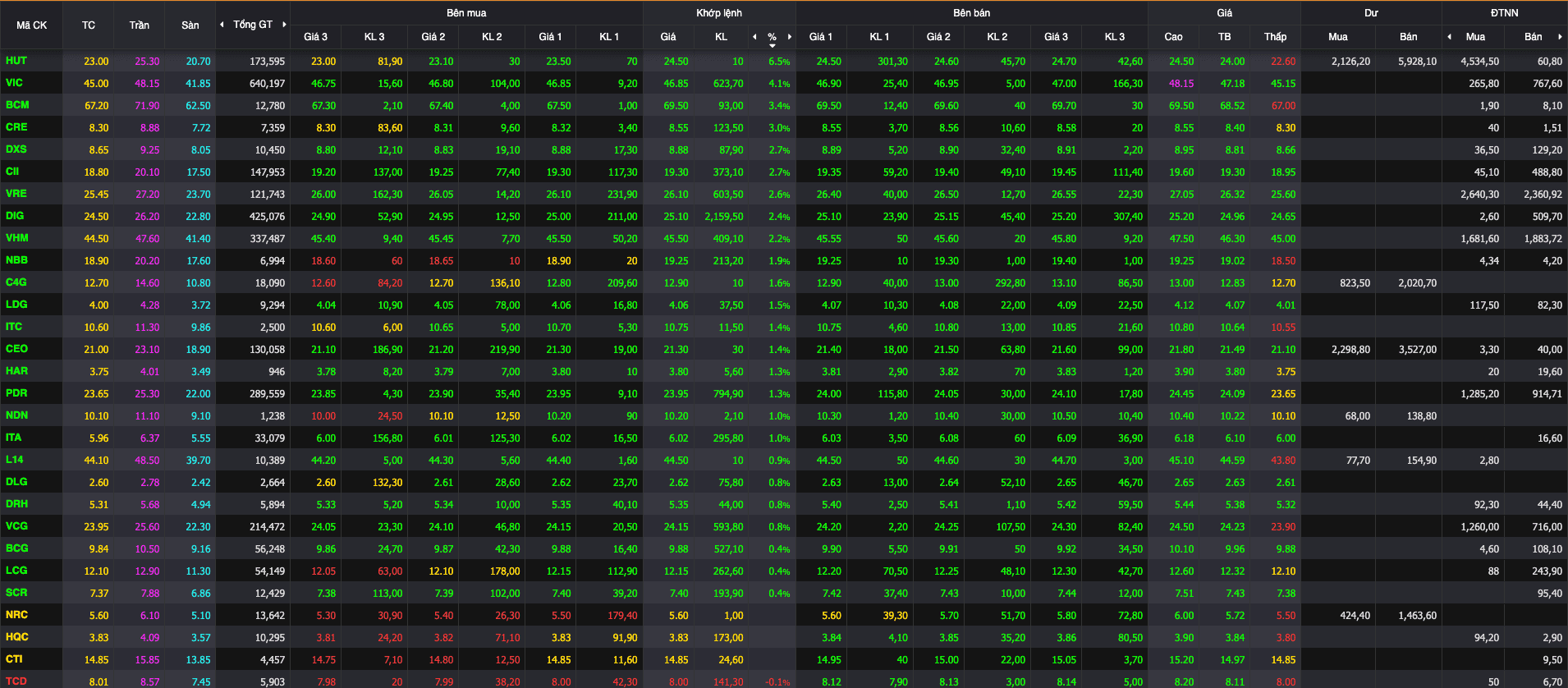Click Khớp lệnh KL column header
The width and height of the screenshot is (1568, 688).
point(722,37)
